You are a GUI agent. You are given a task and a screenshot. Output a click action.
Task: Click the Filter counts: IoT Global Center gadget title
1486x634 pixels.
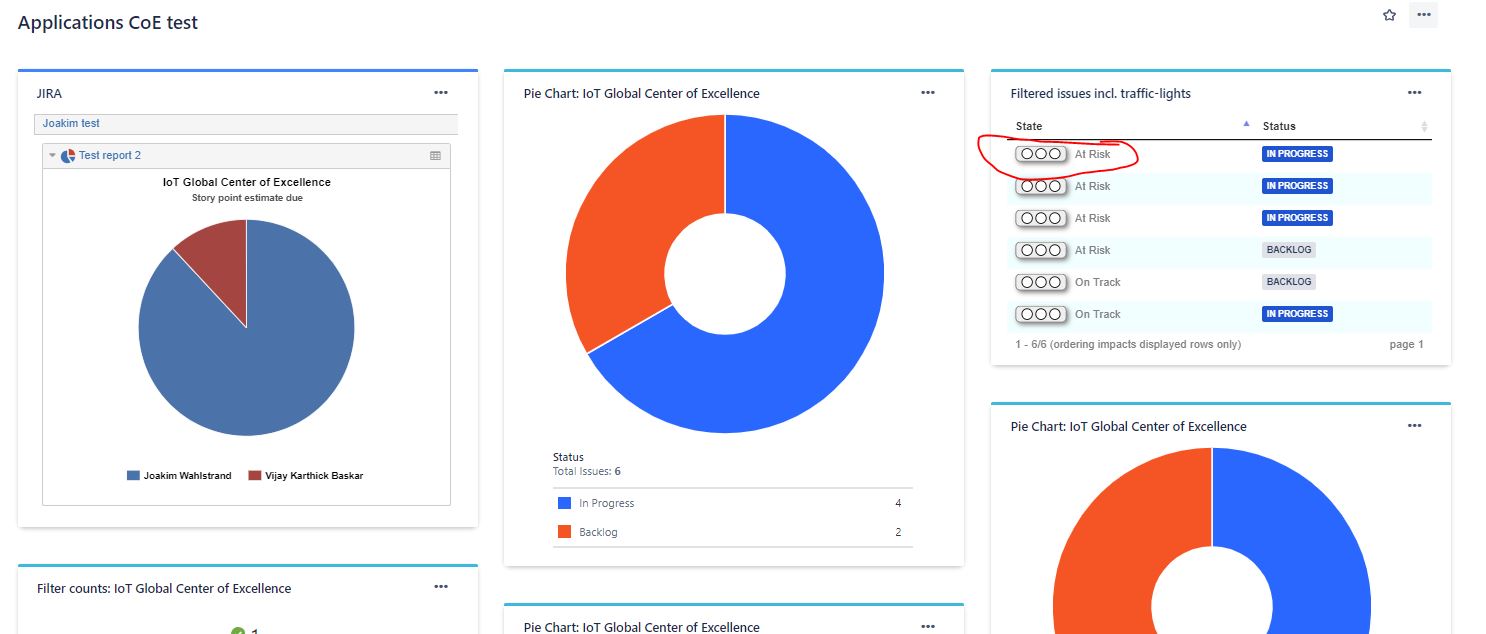pos(164,588)
